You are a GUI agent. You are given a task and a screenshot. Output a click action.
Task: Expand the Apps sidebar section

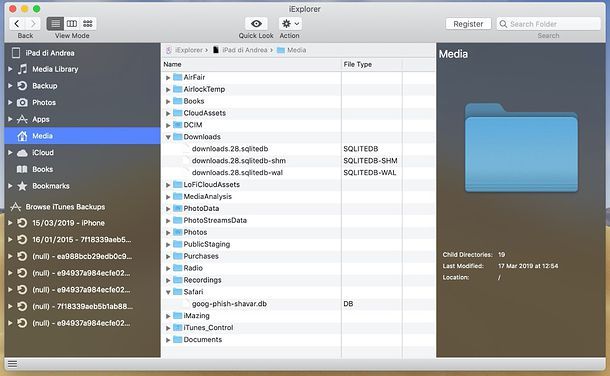[10, 119]
